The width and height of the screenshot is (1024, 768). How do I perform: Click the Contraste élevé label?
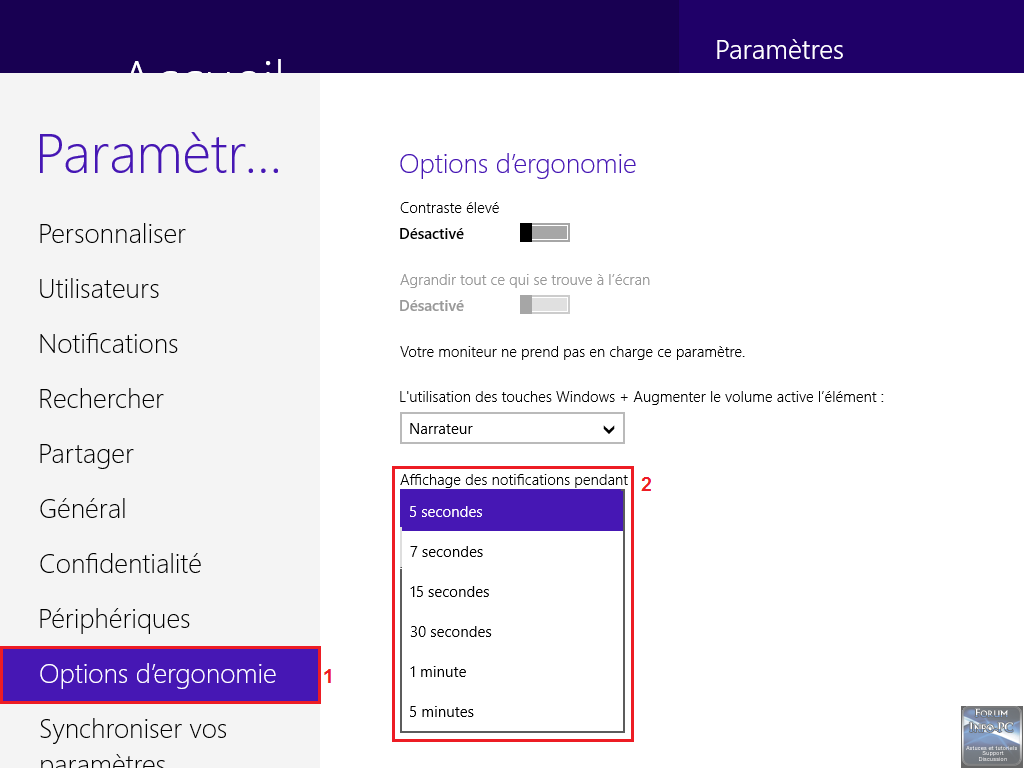(449, 208)
